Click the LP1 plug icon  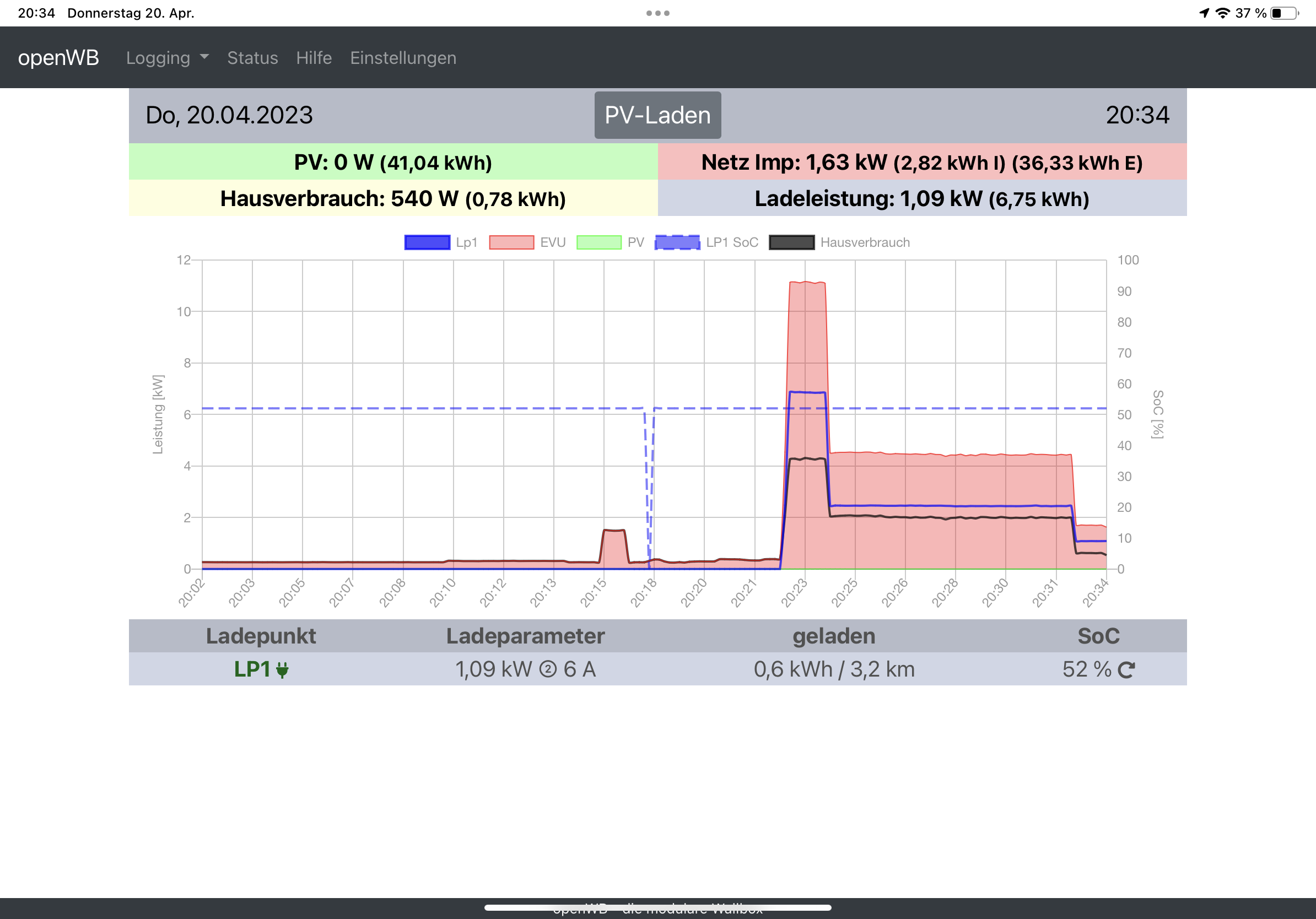(x=282, y=670)
